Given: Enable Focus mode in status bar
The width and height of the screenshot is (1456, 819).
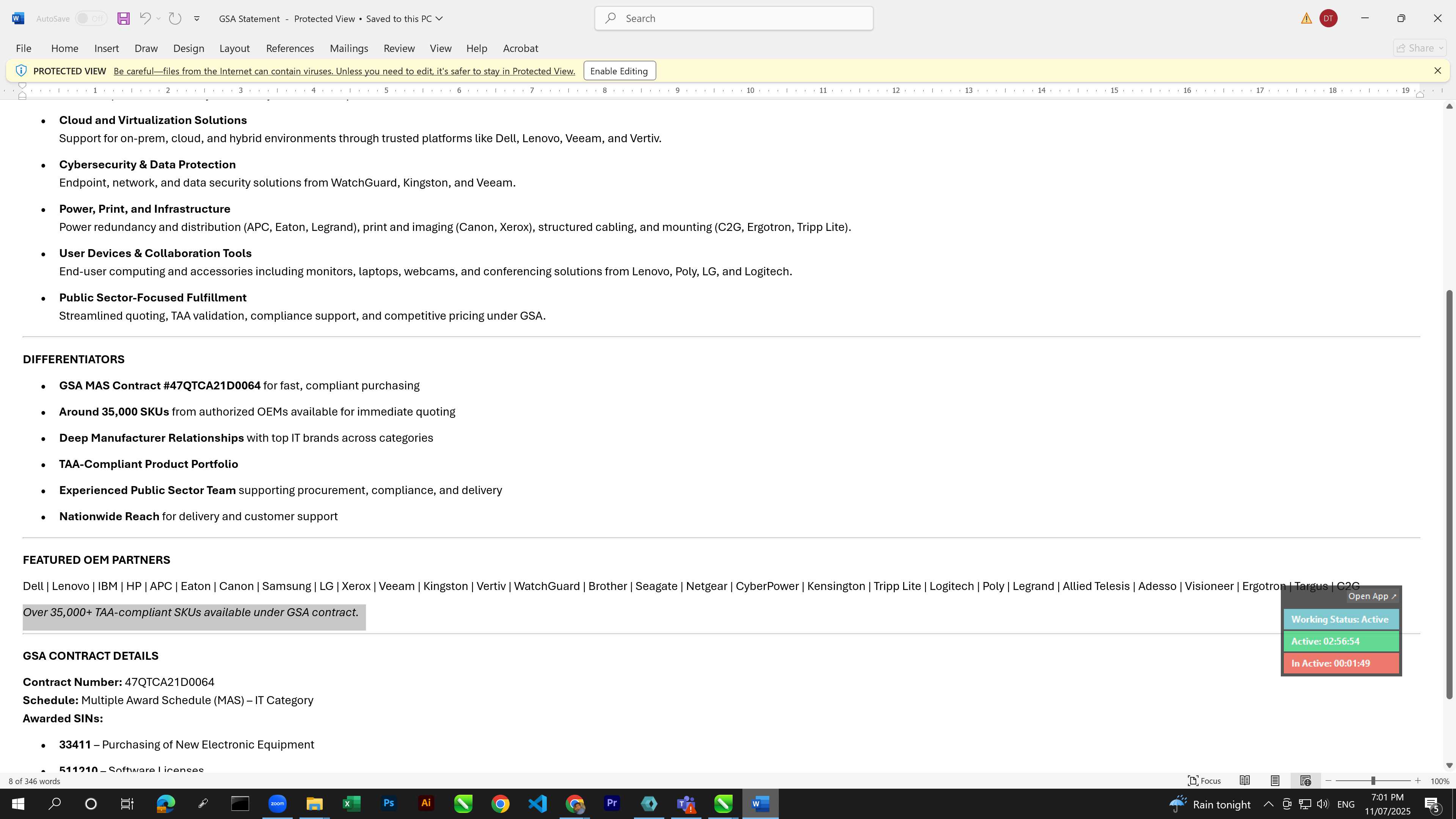Looking at the screenshot, I should pos(1204,781).
